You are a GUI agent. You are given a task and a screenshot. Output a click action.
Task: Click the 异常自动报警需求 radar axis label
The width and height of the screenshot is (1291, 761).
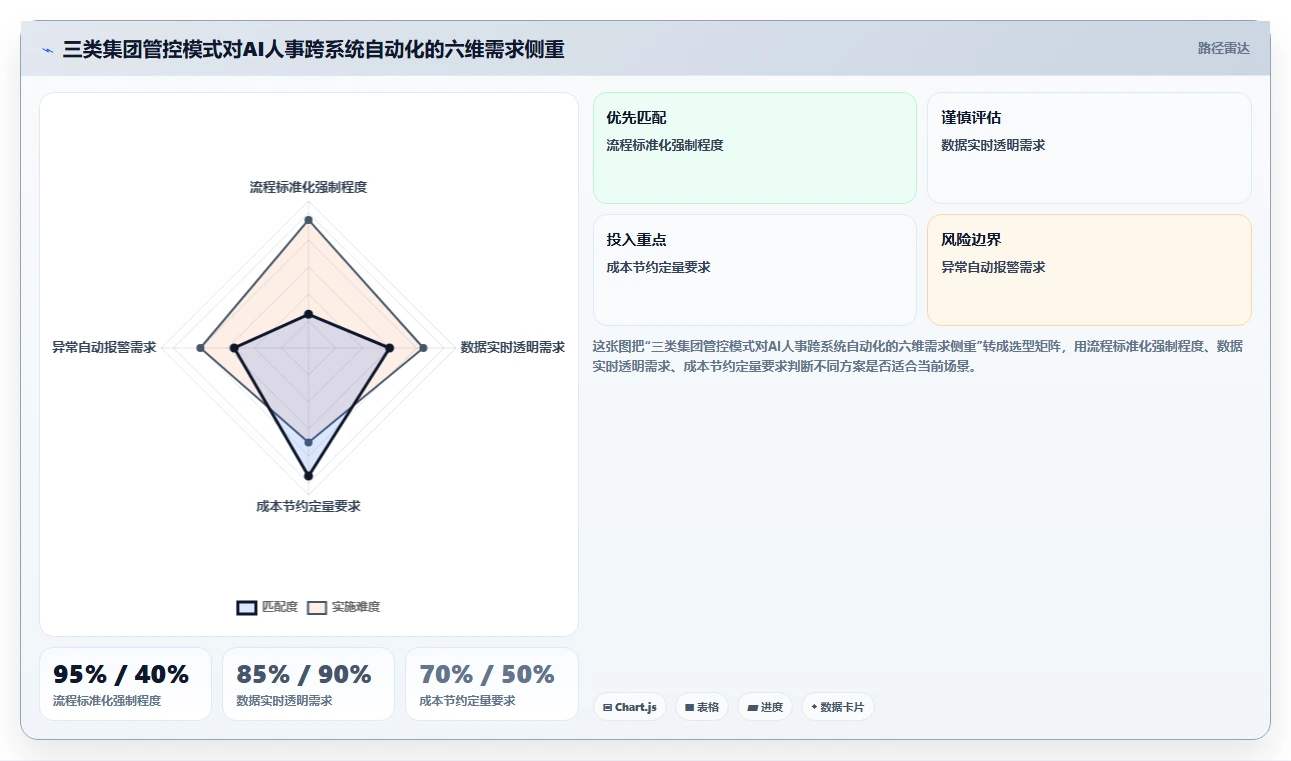pyautogui.click(x=104, y=347)
